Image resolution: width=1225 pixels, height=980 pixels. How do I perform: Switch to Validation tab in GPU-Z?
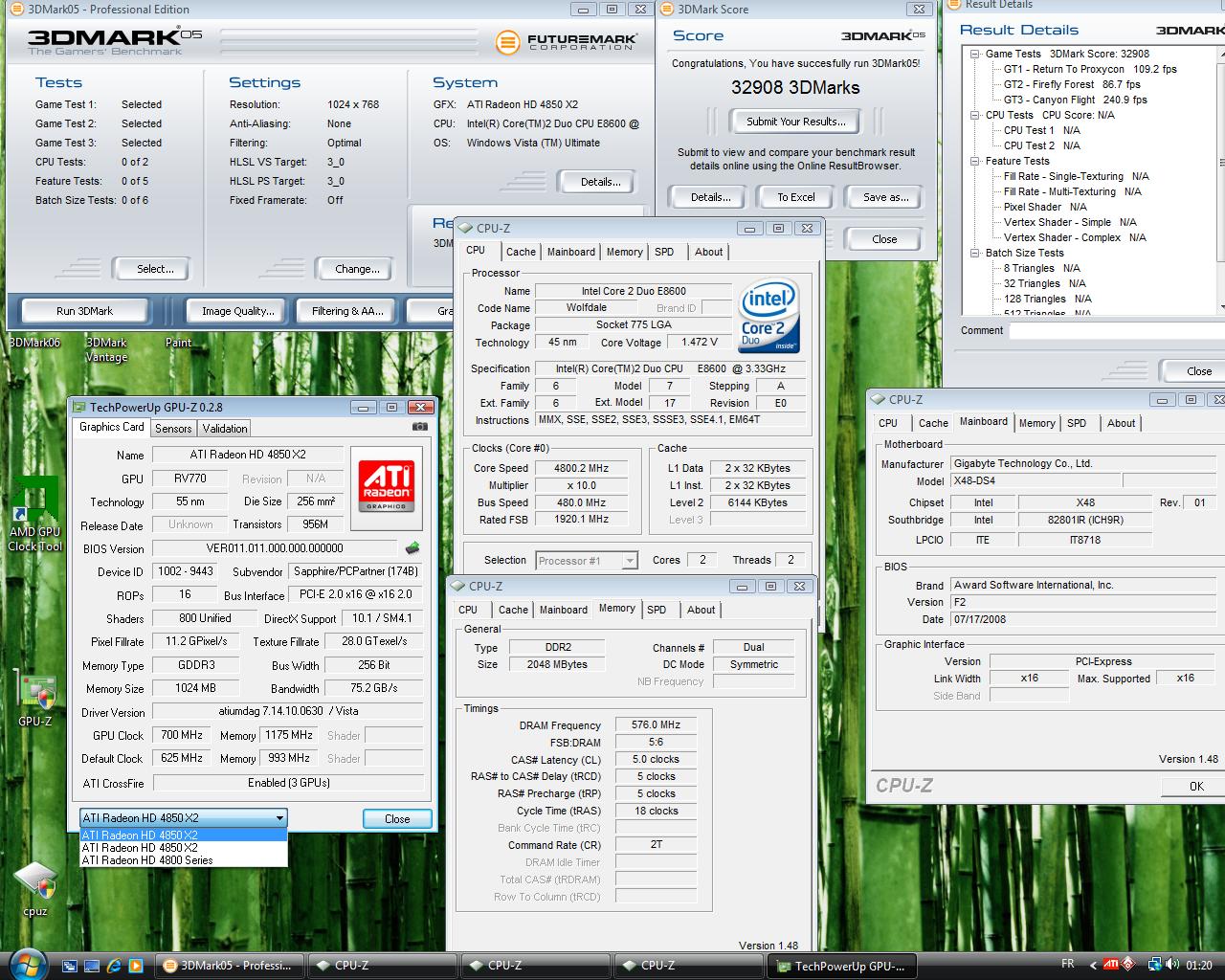point(225,429)
